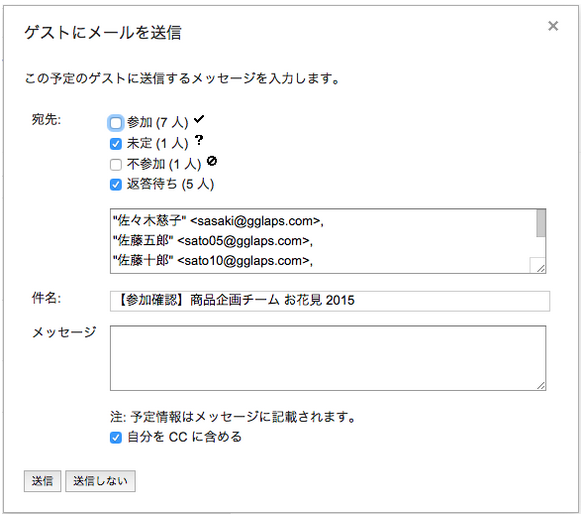The height and width of the screenshot is (517, 582).
Task: Click the 送信しない button
Action: click(100, 481)
